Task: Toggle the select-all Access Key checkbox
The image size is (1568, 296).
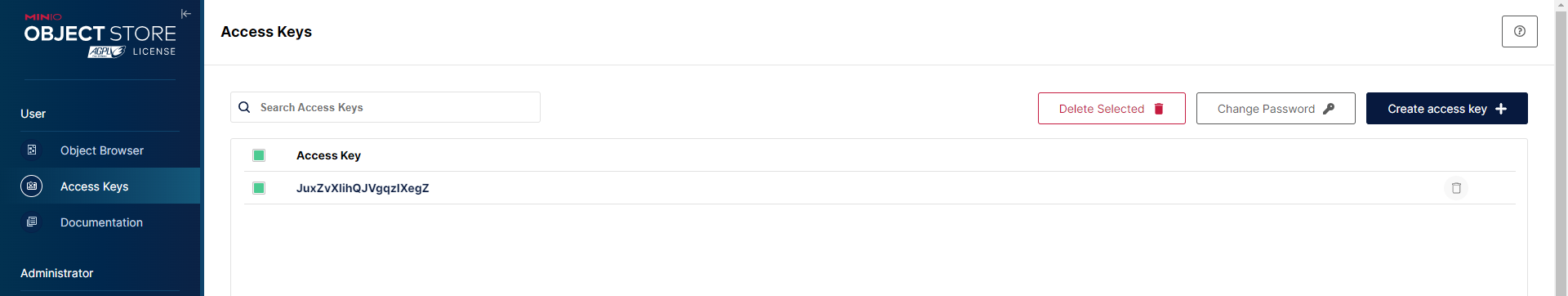Action: [259, 155]
